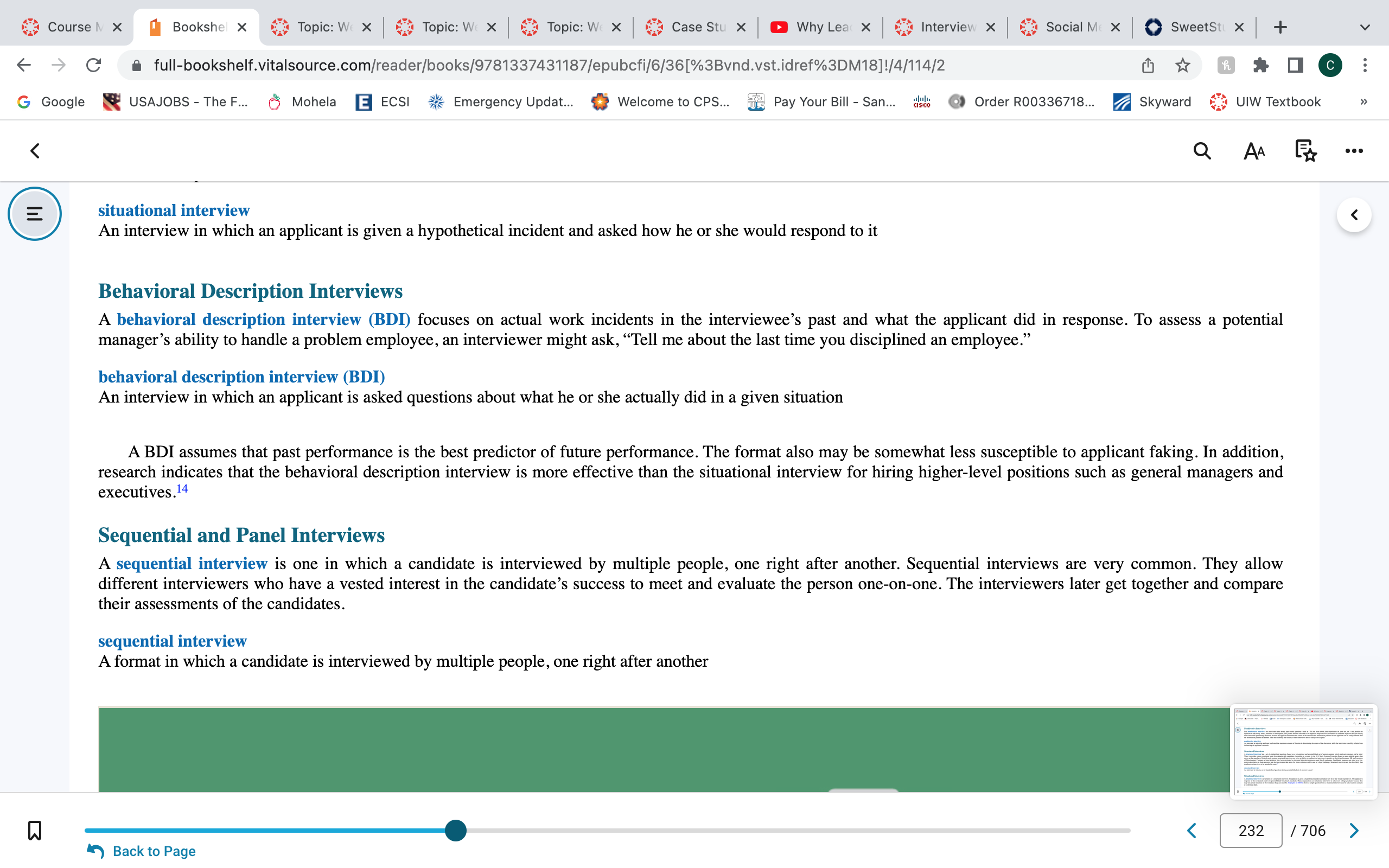Go to next page arrow
The width and height of the screenshot is (1389, 868).
1354,831
